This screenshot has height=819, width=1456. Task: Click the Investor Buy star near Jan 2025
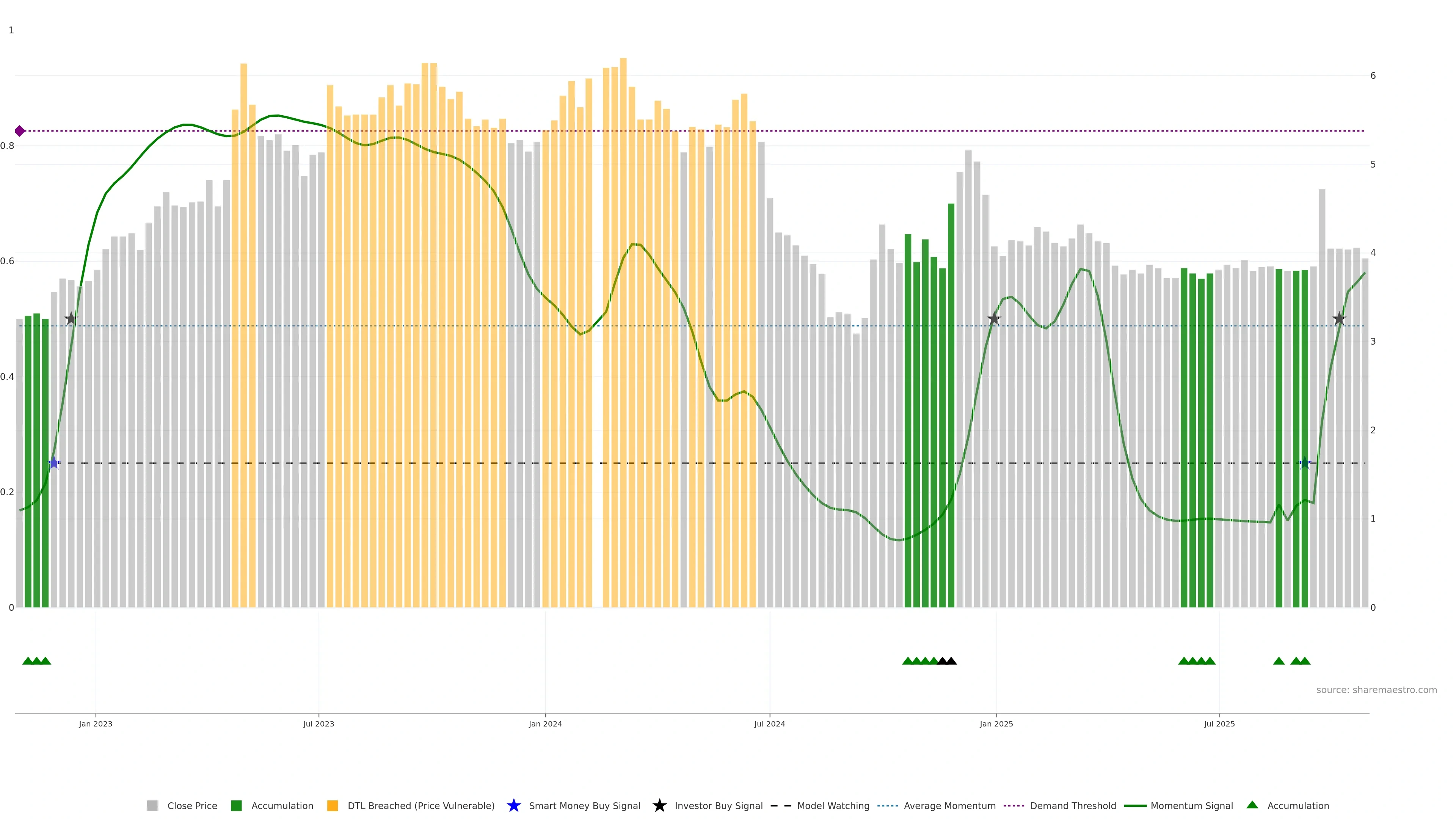[x=994, y=319]
